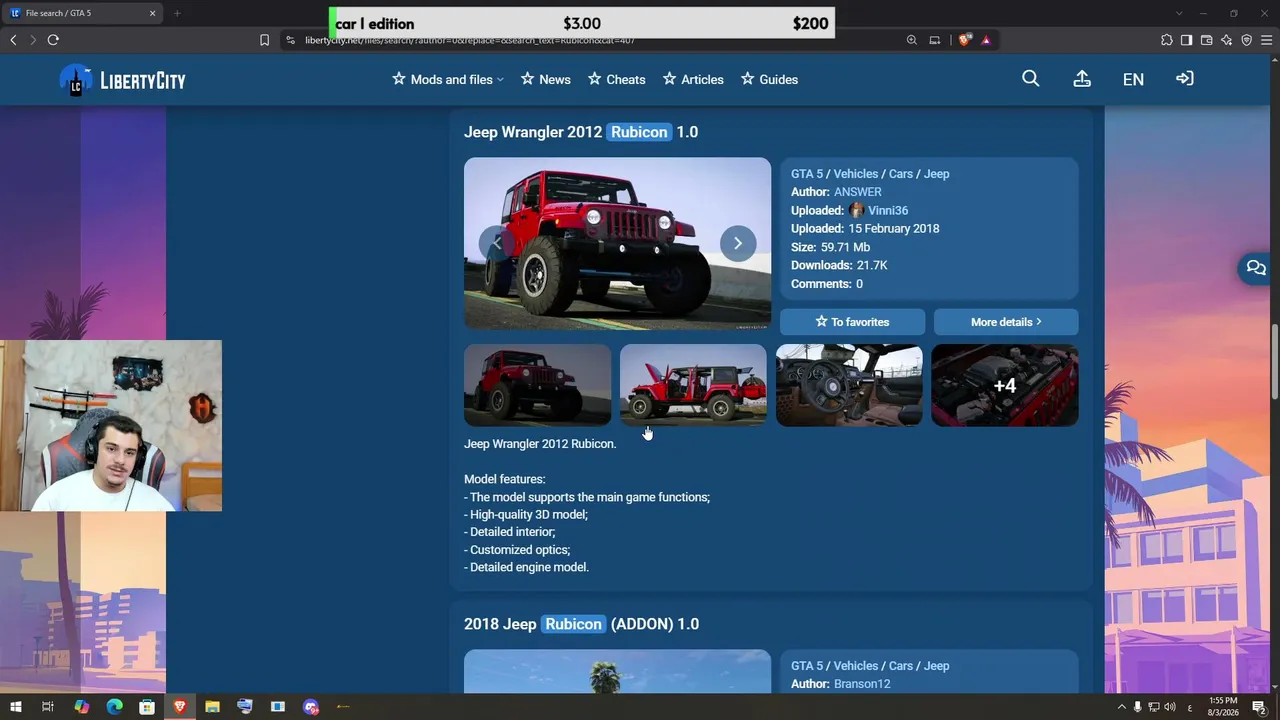Screen dimensions: 1280x720
Task: Open the Cheats section
Action: tap(617, 79)
